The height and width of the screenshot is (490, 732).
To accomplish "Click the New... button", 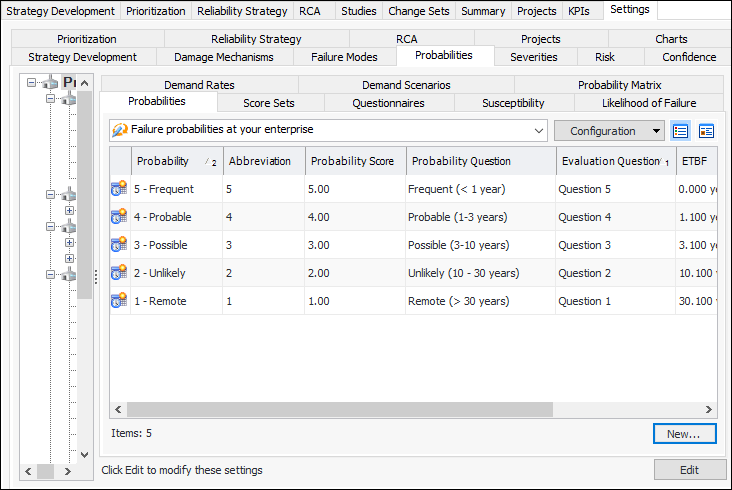I will pos(684,434).
